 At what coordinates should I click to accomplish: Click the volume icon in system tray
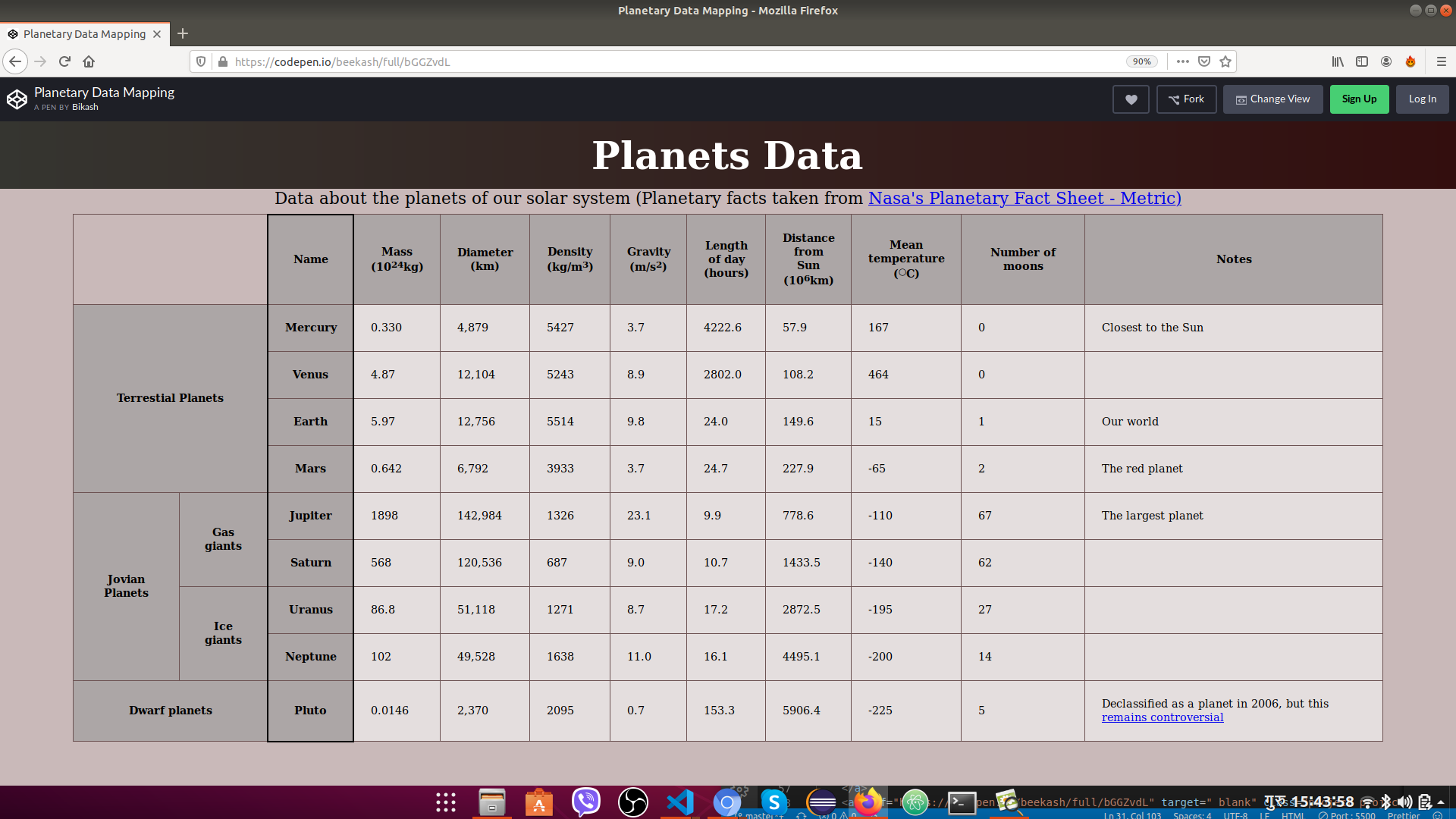pos(1404,802)
